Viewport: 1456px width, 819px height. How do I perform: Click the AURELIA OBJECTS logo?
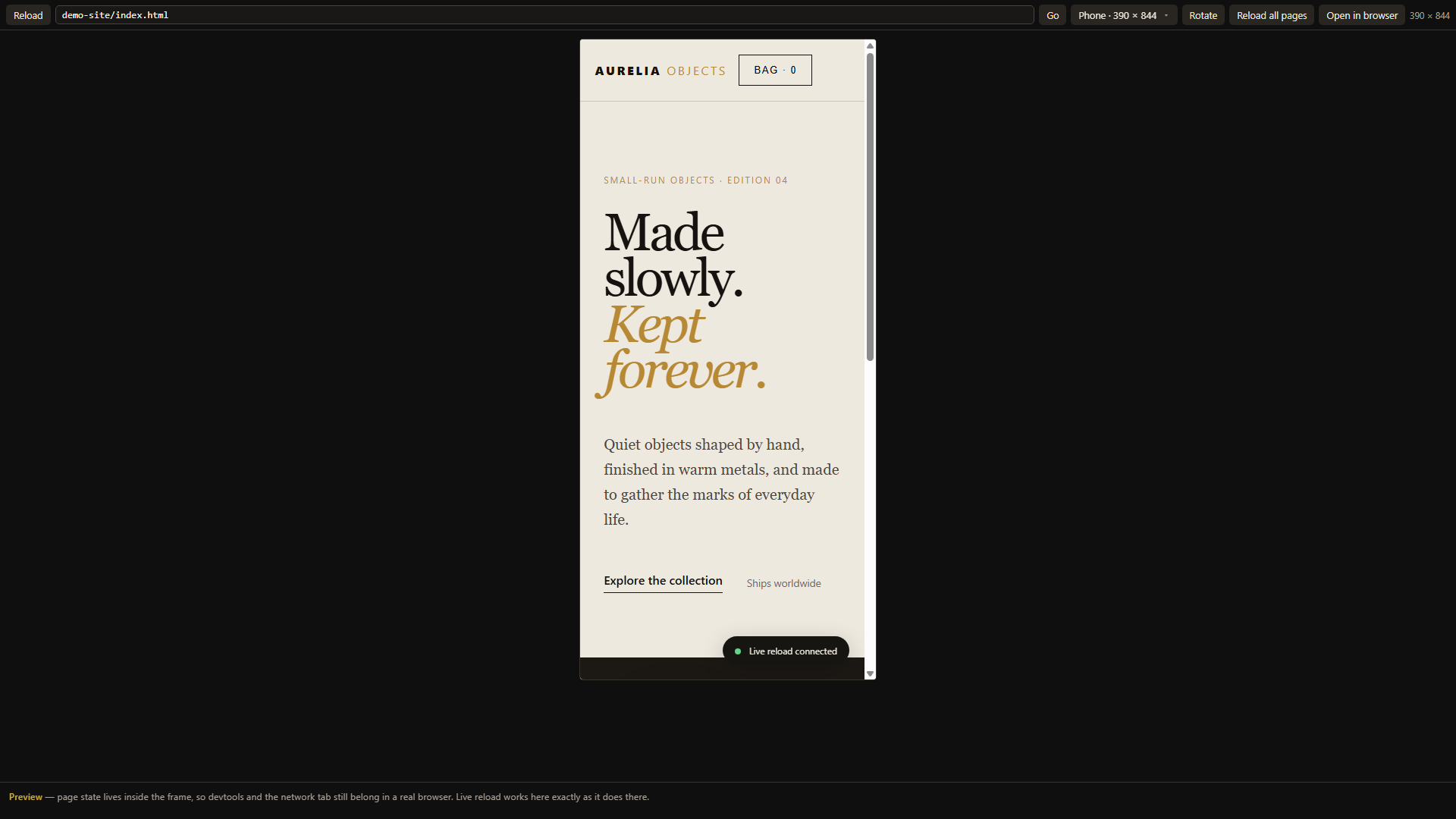[x=660, y=71]
